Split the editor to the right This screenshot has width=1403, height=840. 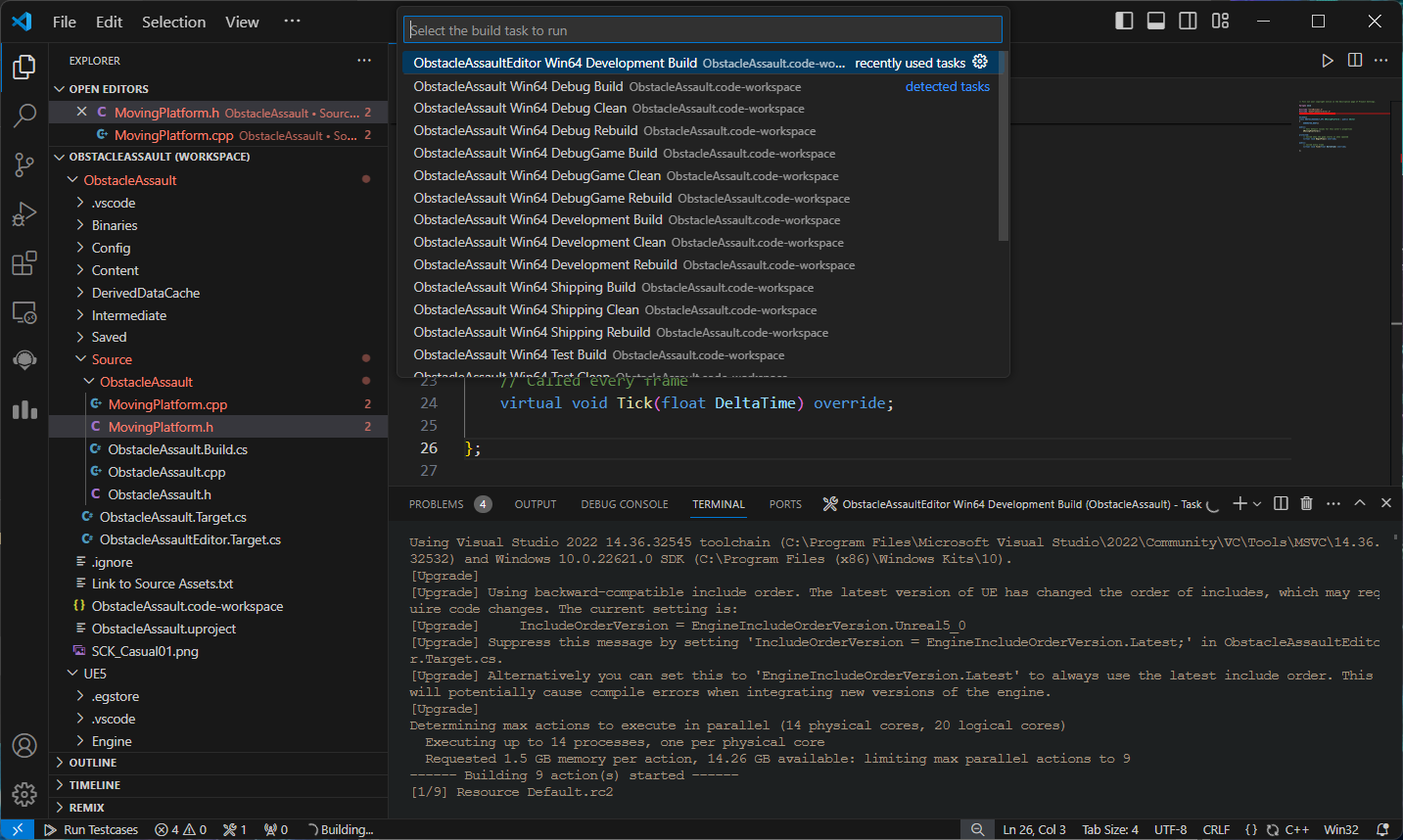pos(1355,61)
